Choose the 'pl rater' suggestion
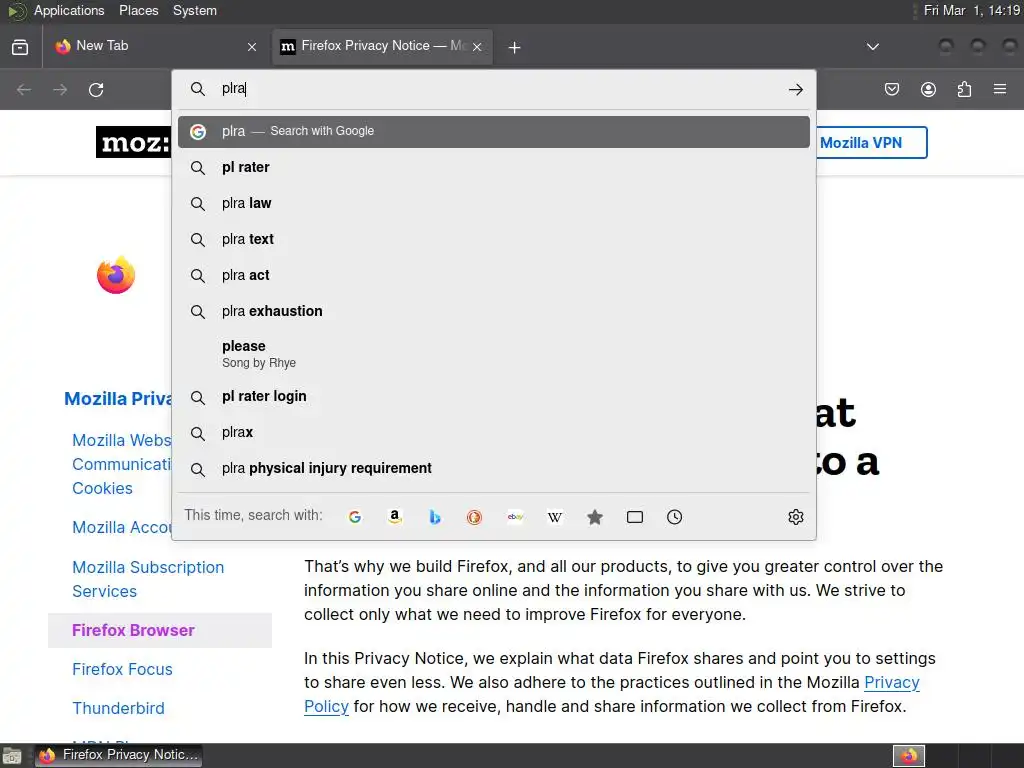1024x768 pixels. click(x=494, y=168)
